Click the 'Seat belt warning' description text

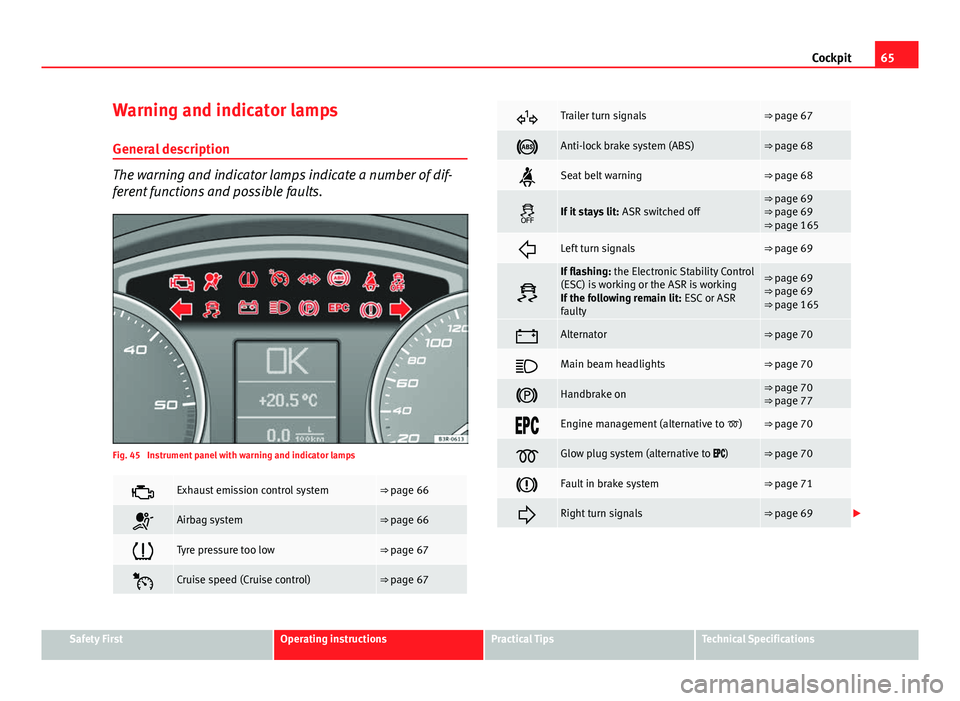(x=601, y=176)
